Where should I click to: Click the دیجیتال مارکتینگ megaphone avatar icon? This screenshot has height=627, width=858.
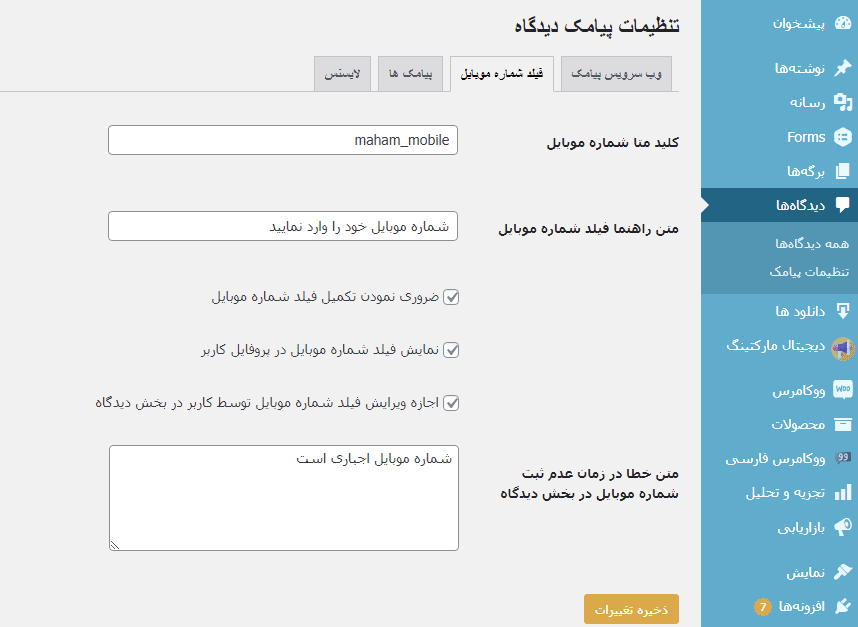(x=843, y=349)
